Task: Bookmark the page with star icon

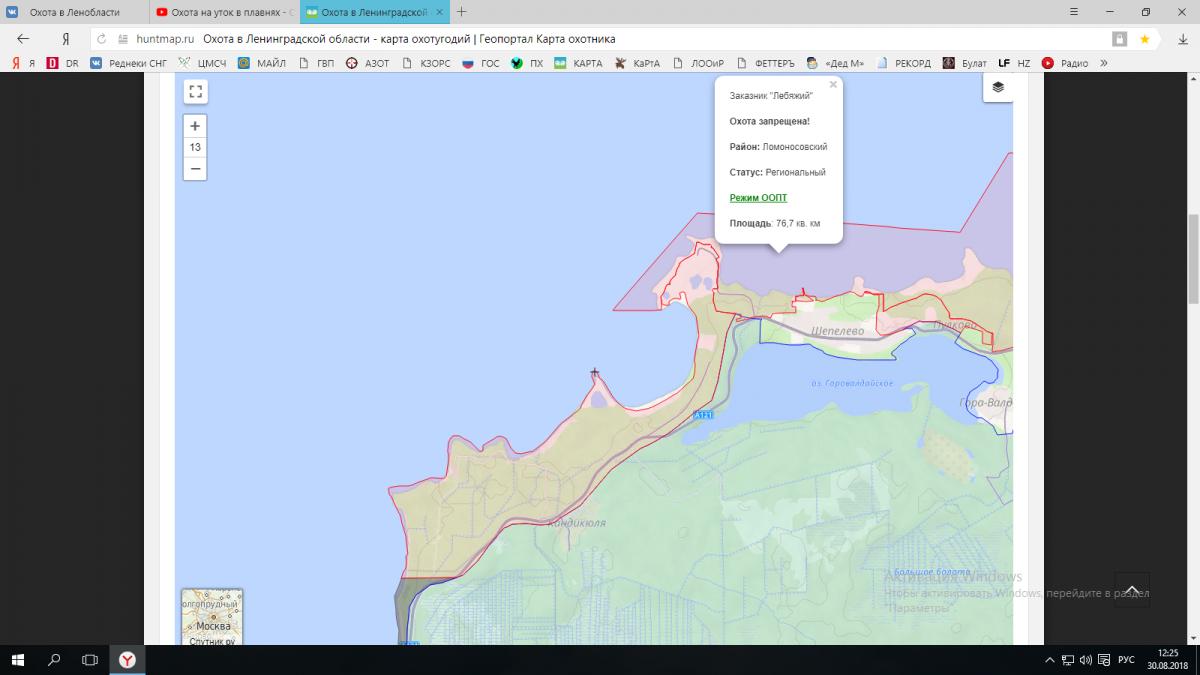Action: [1144, 39]
